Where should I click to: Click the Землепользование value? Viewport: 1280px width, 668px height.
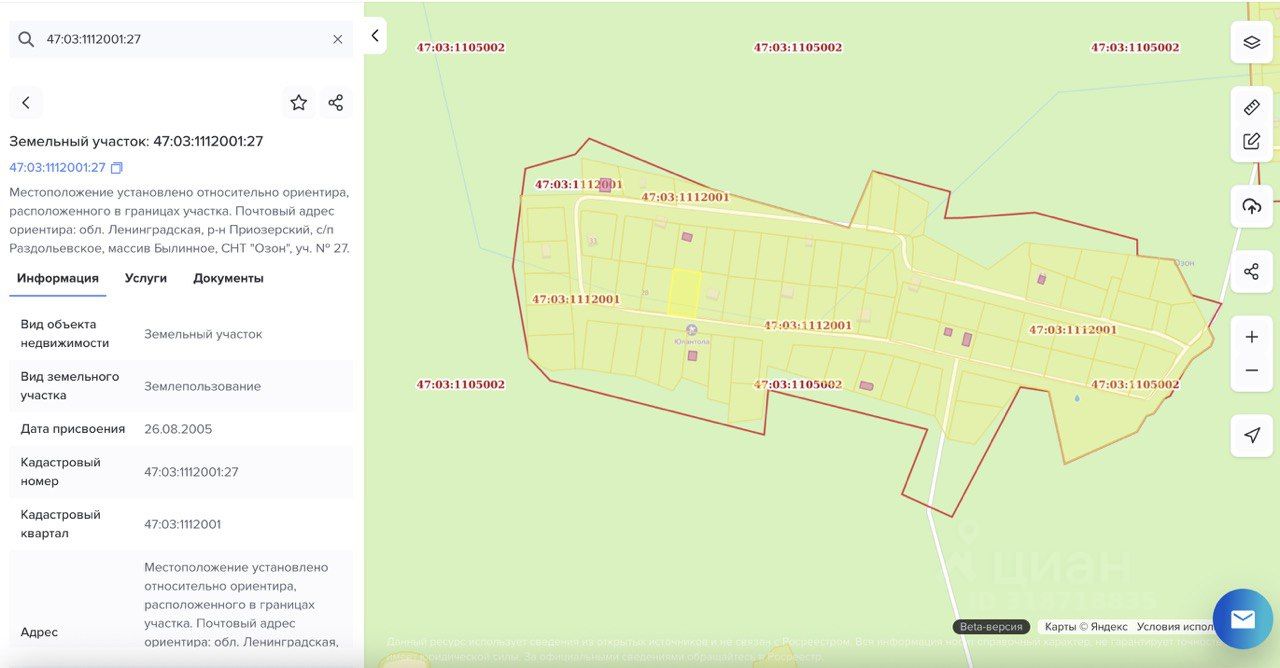(203, 386)
